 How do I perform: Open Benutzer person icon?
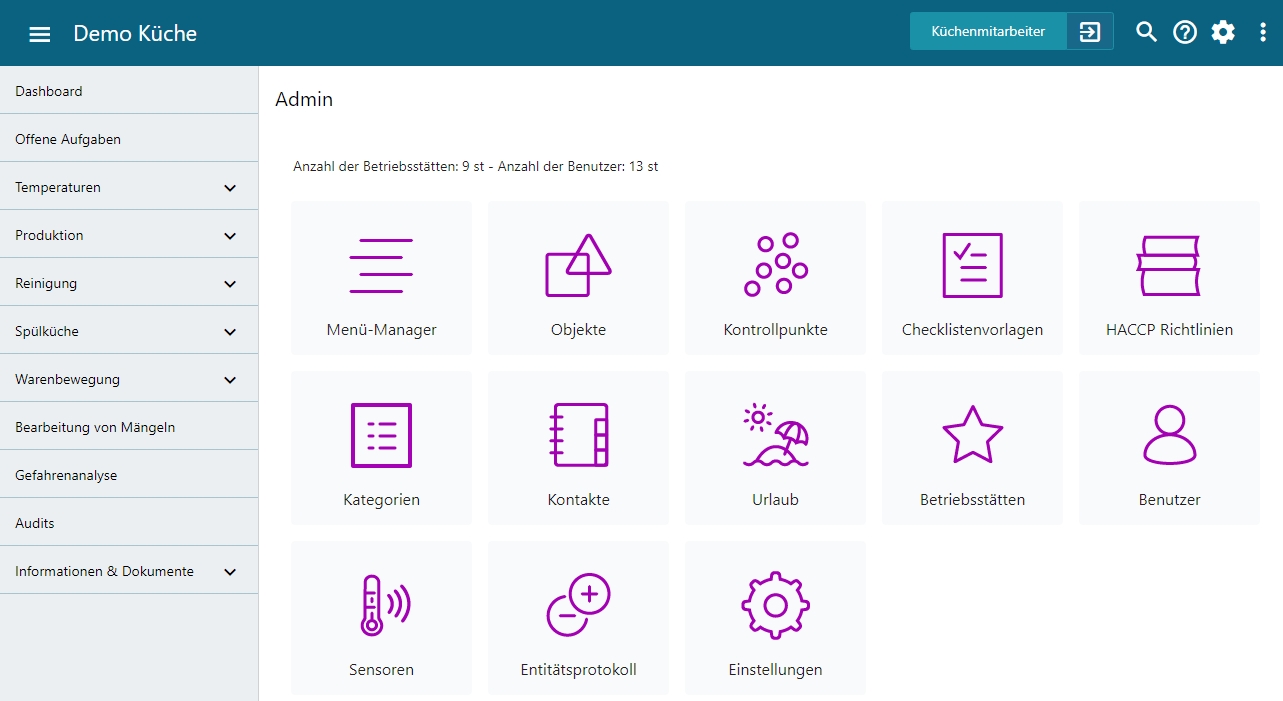[x=1169, y=435]
